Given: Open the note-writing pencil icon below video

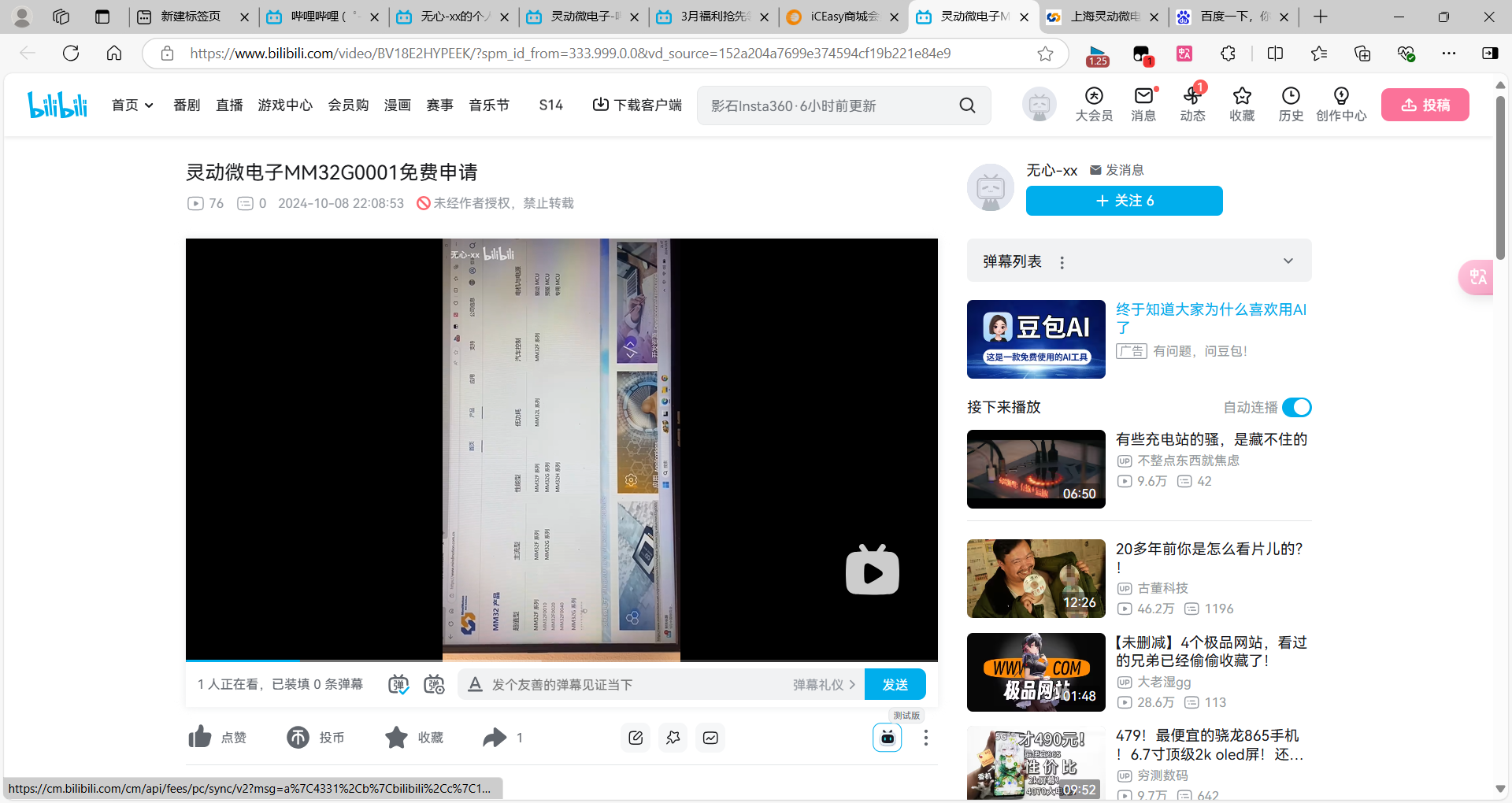Looking at the screenshot, I should [636, 738].
